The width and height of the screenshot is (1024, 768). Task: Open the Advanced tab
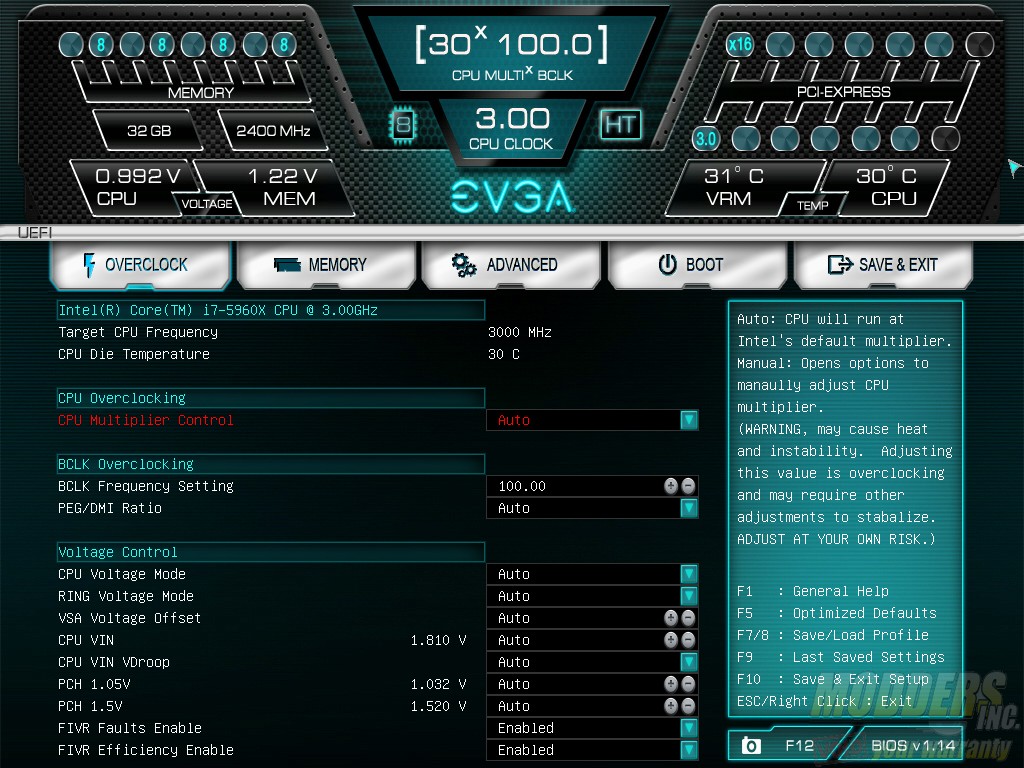[x=511, y=264]
